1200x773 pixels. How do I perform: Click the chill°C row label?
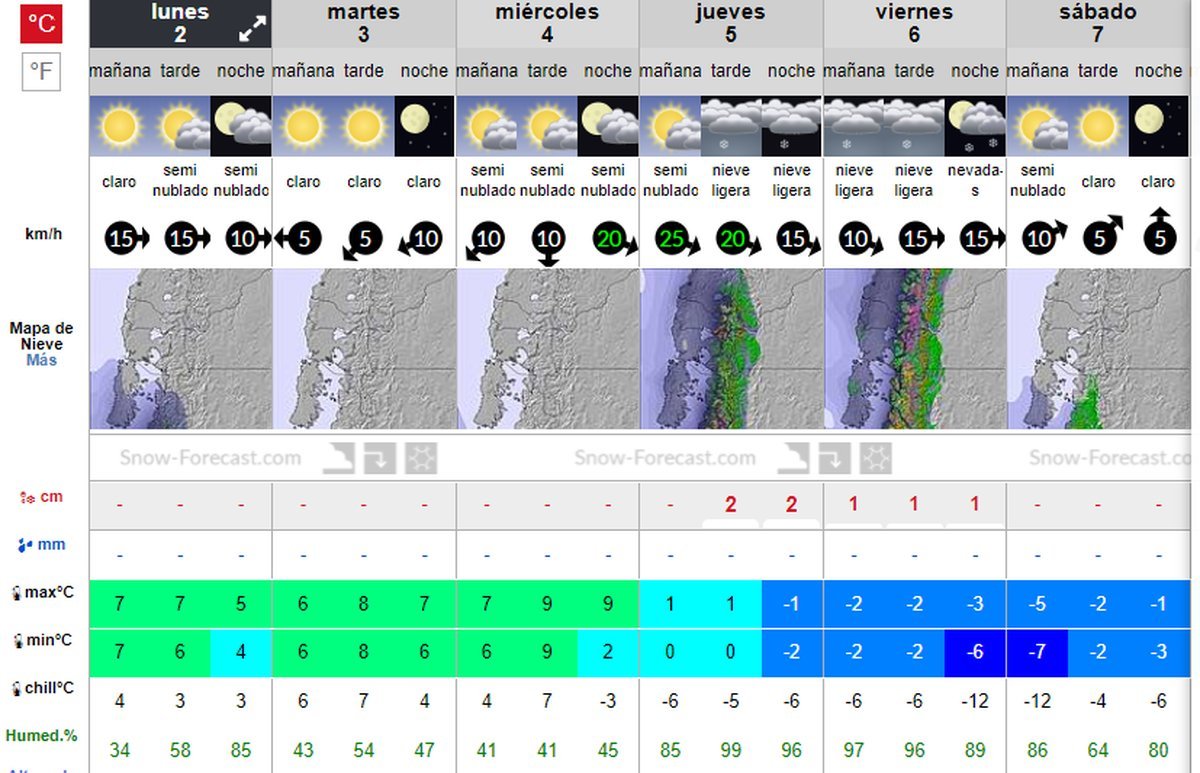[42, 689]
